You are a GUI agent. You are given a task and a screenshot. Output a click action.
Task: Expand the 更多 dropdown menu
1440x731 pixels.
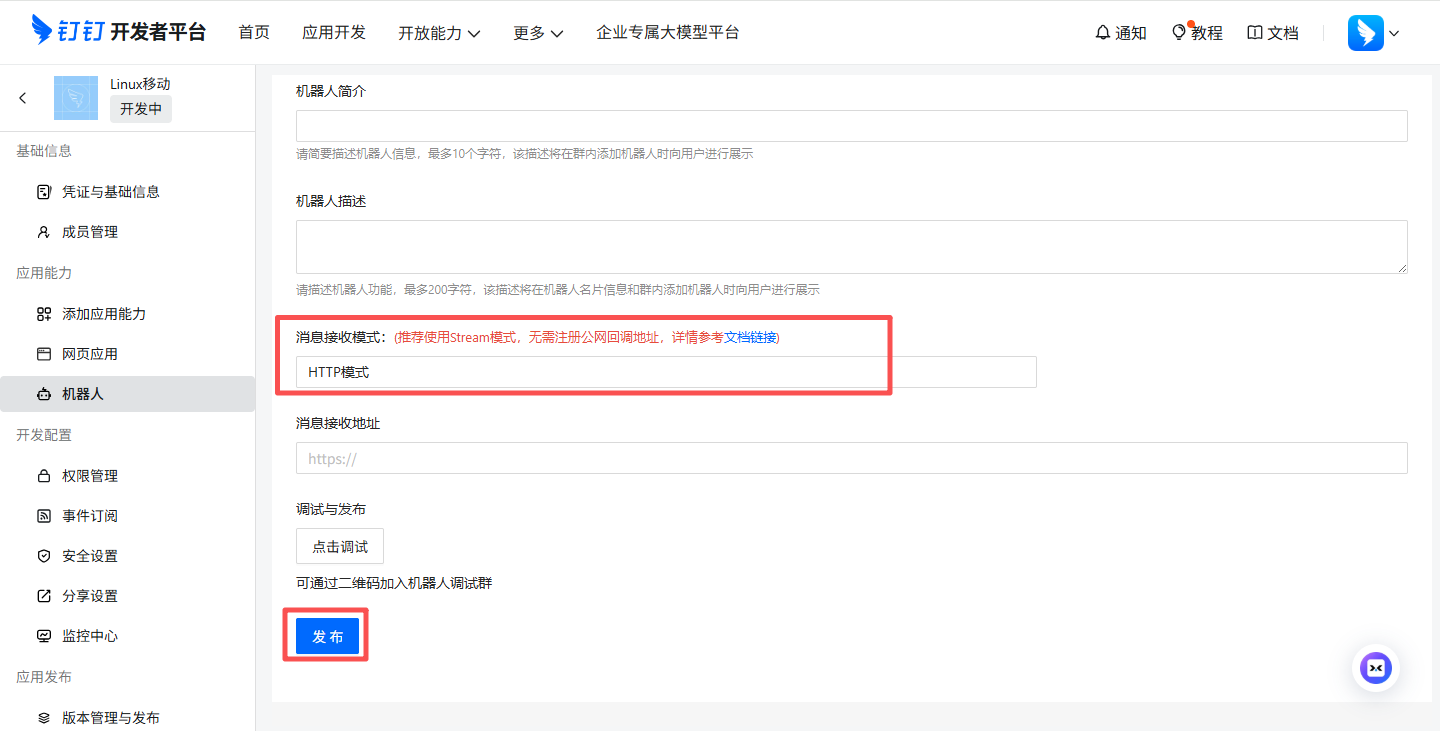click(x=538, y=33)
